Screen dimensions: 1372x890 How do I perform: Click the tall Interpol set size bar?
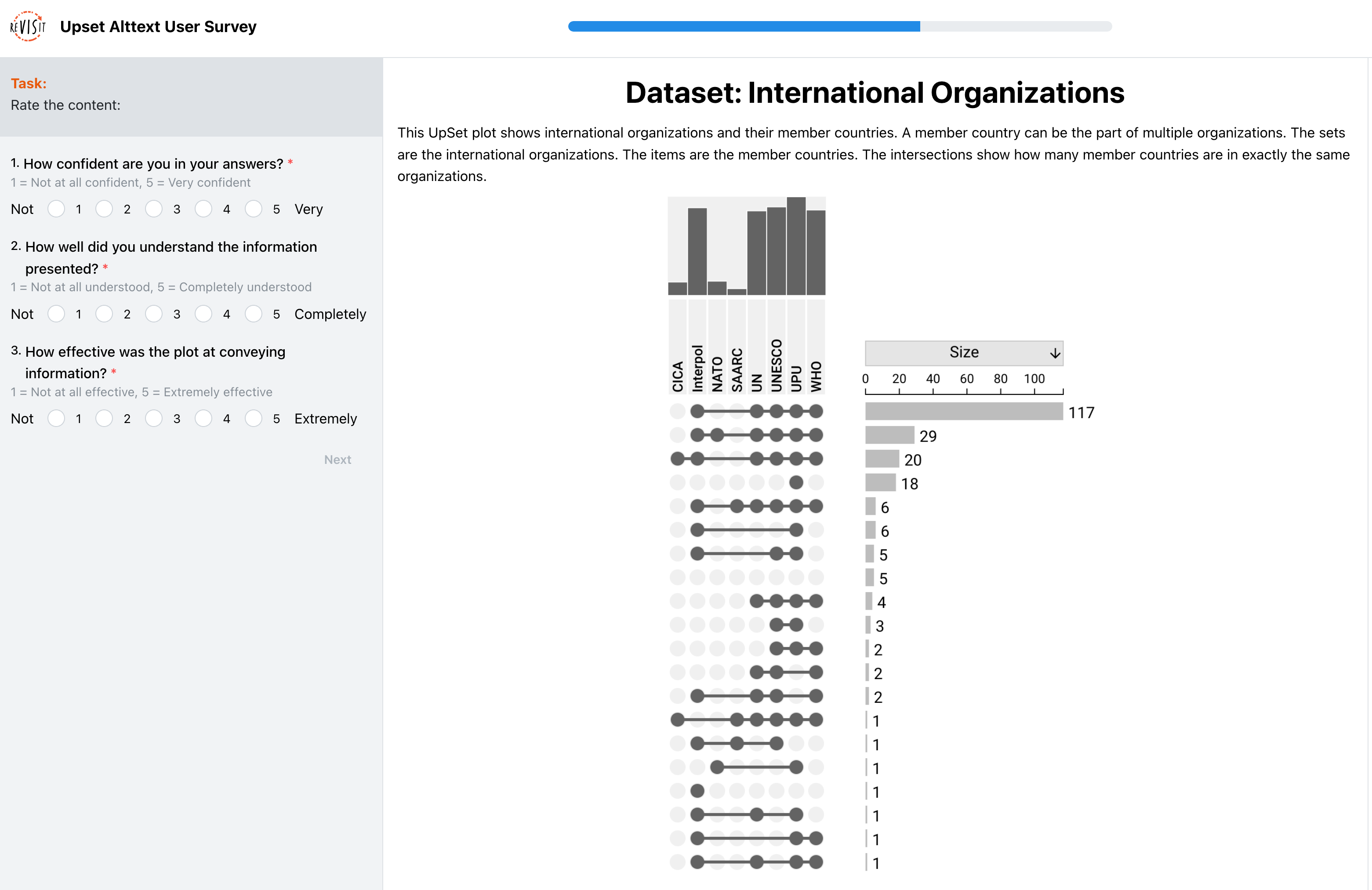pyautogui.click(x=697, y=251)
